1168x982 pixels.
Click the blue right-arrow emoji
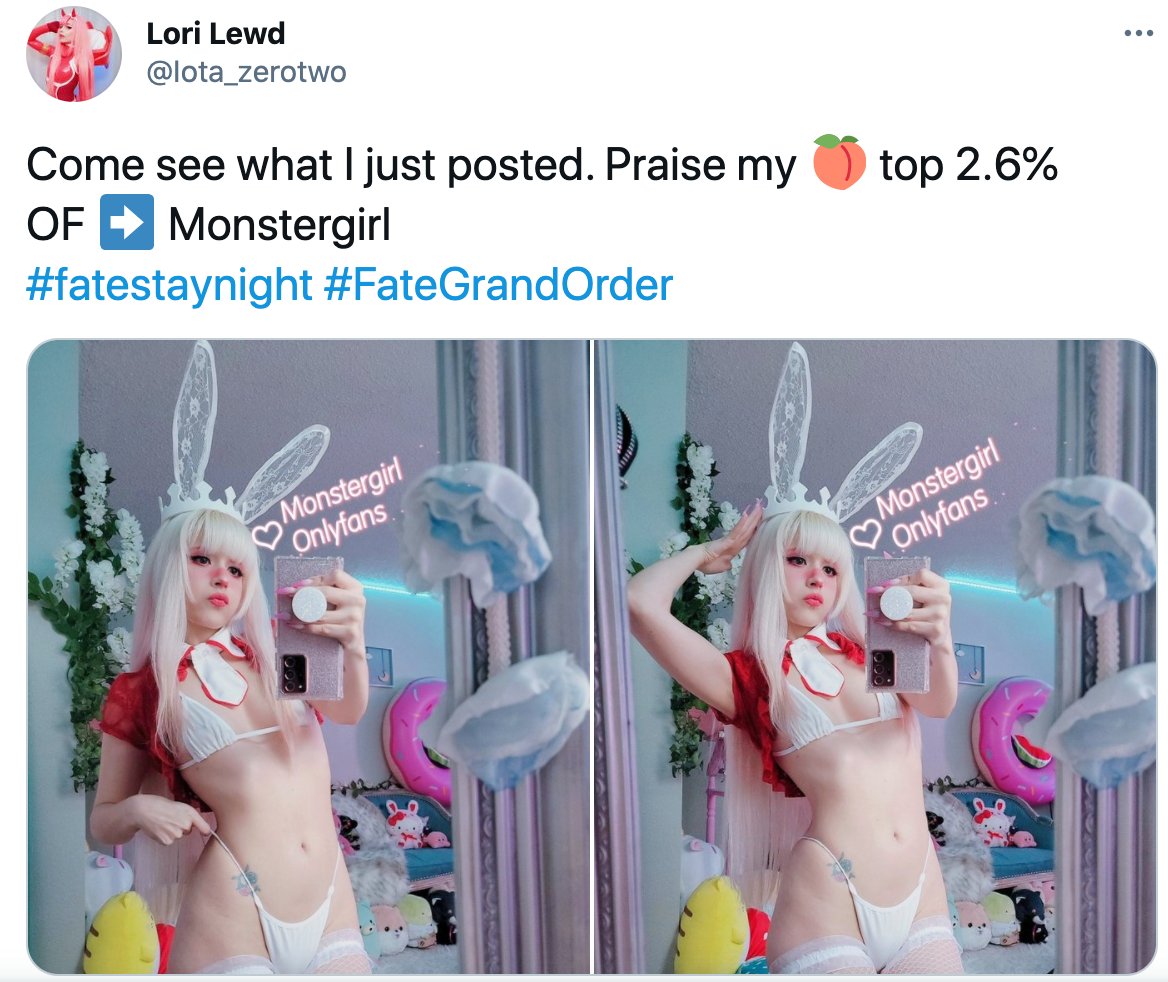point(127,222)
